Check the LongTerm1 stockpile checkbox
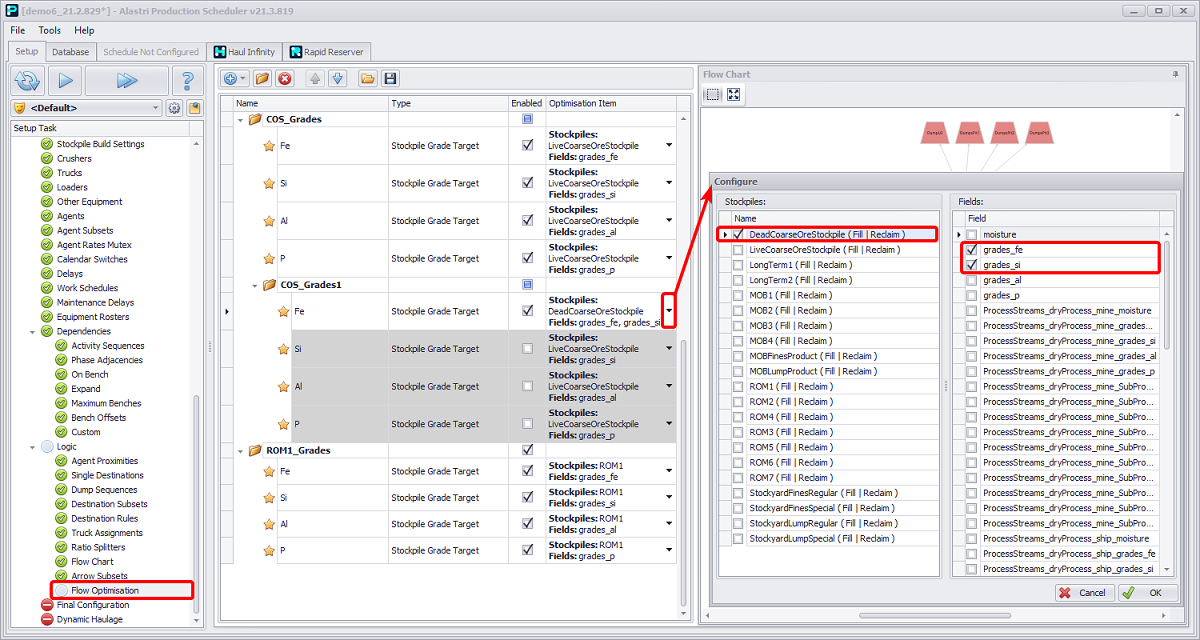This screenshot has height=640, width=1200. 738,265
